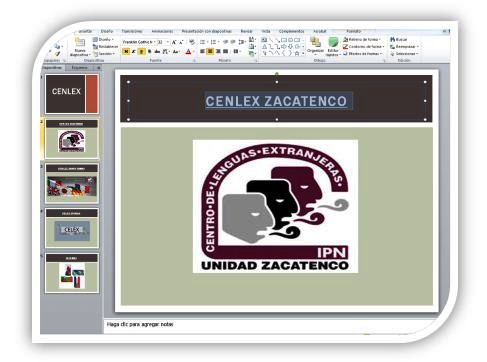Open the font size combo box

[x=163, y=42]
